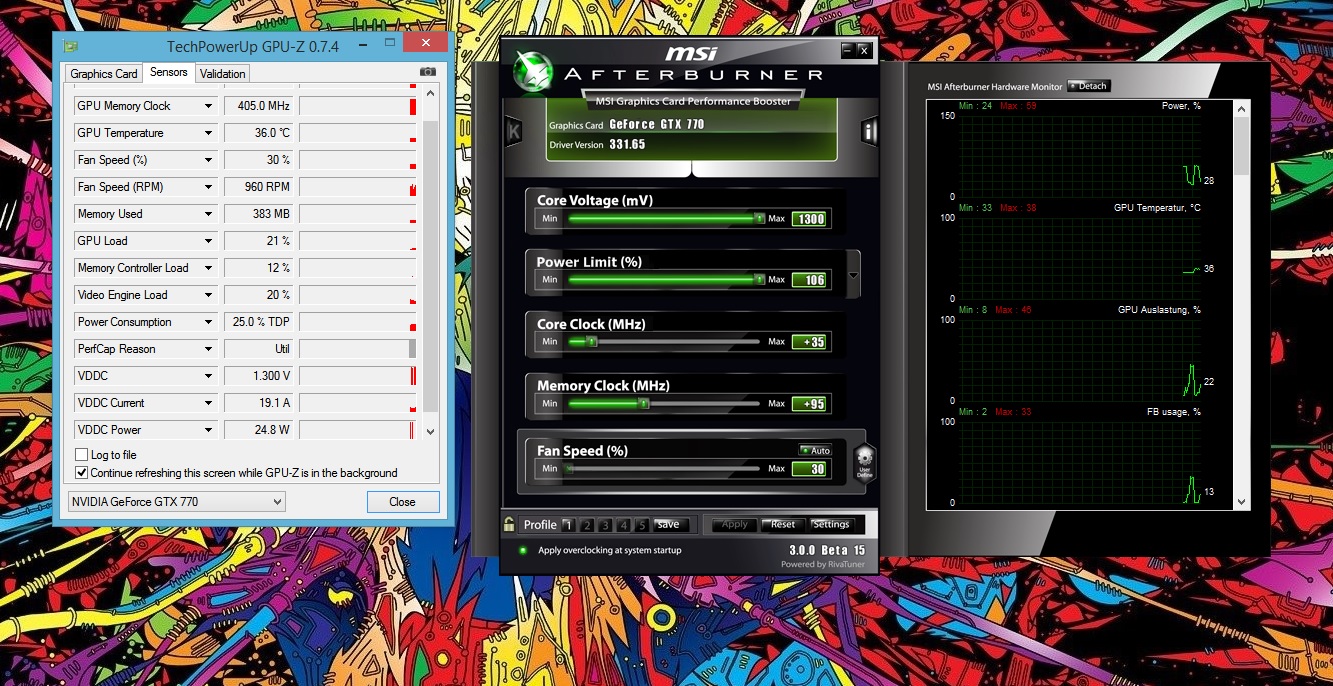Click the Power Limit slider handle
The height and width of the screenshot is (686, 1333).
pyautogui.click(x=759, y=280)
